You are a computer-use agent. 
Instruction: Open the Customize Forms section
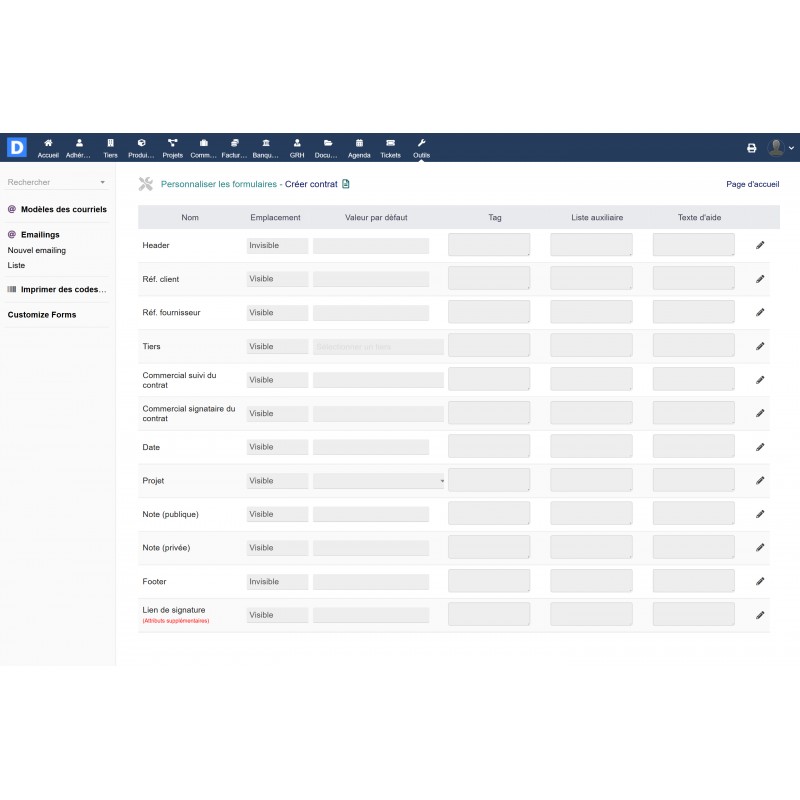(x=41, y=314)
